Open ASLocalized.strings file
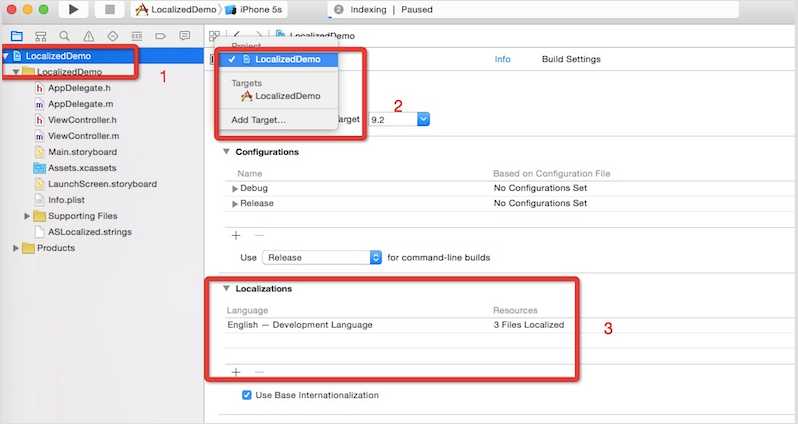Screen dimensions: 798x424 pyautogui.click(x=90, y=232)
